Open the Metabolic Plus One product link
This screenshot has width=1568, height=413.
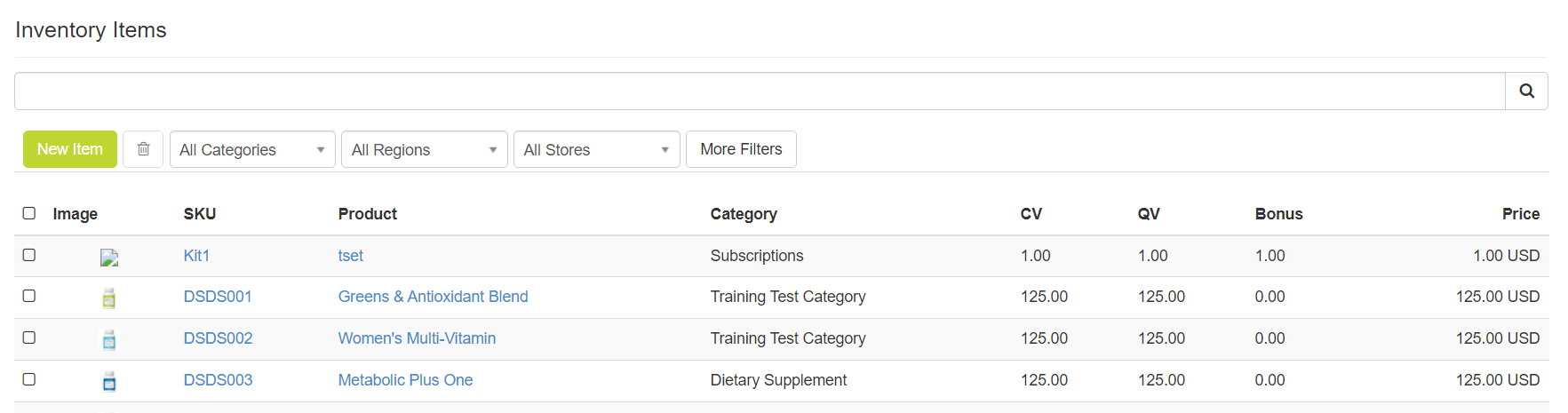(x=405, y=380)
